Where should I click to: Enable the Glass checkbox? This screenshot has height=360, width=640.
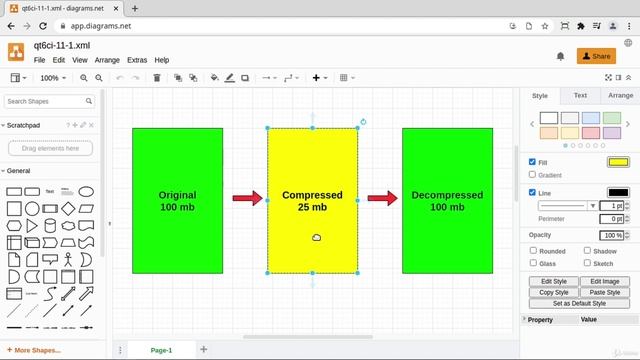tap(533, 263)
